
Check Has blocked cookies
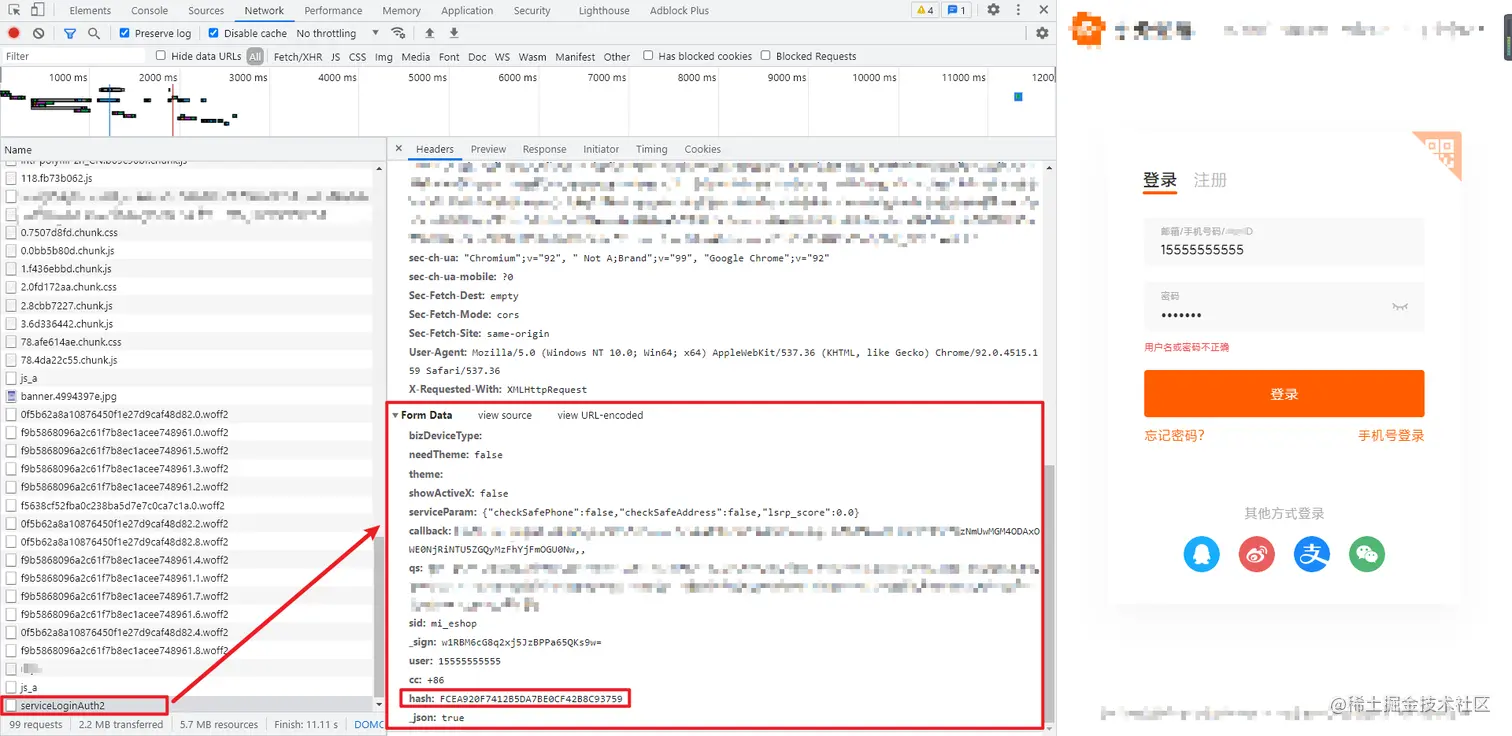click(x=648, y=56)
